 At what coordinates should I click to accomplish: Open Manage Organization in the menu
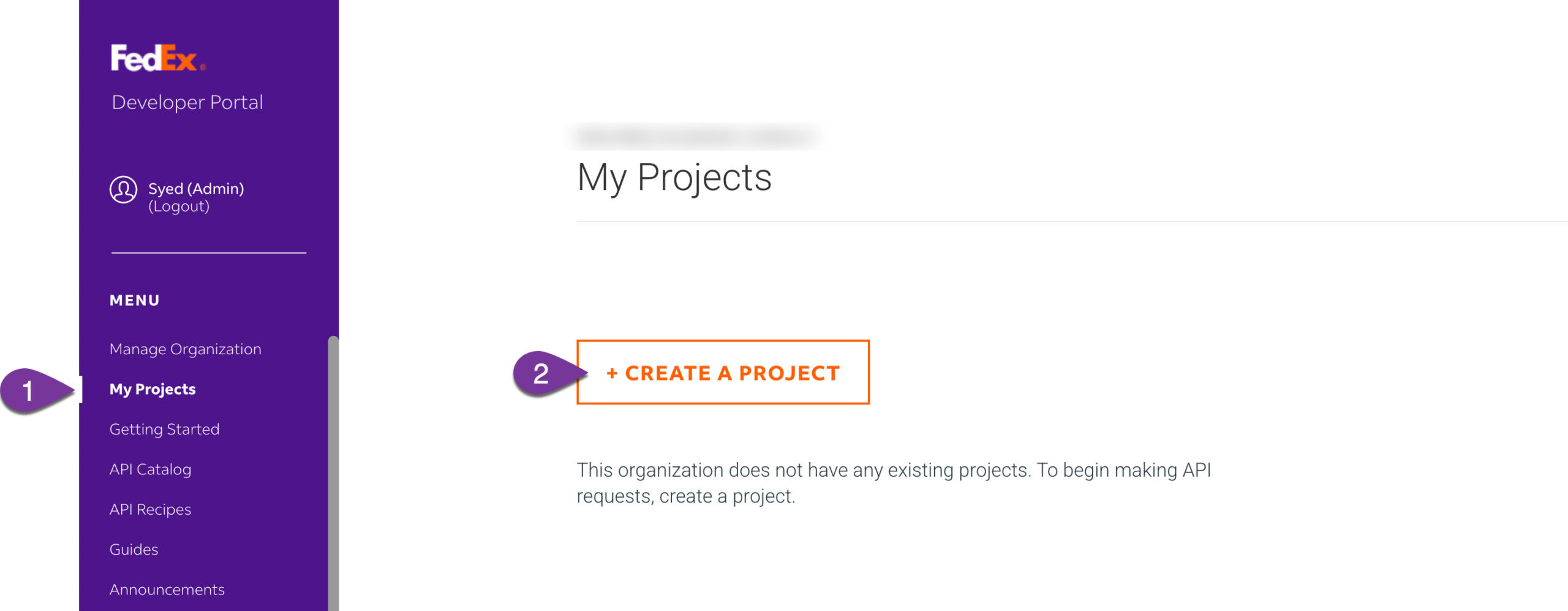[x=185, y=349]
